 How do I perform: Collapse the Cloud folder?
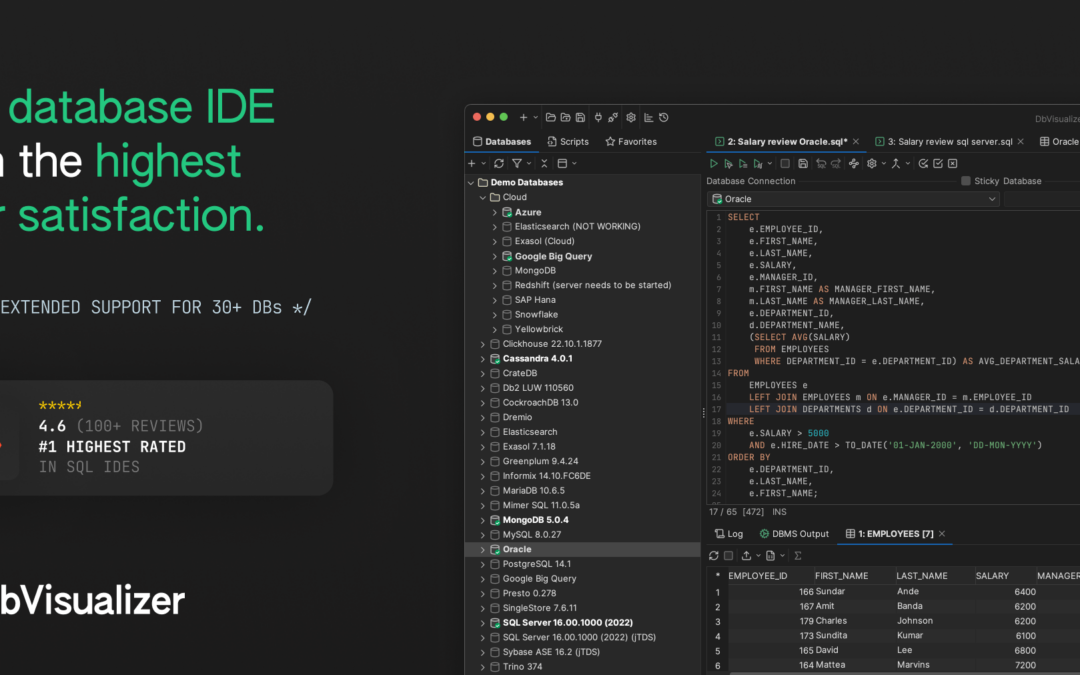(483, 198)
